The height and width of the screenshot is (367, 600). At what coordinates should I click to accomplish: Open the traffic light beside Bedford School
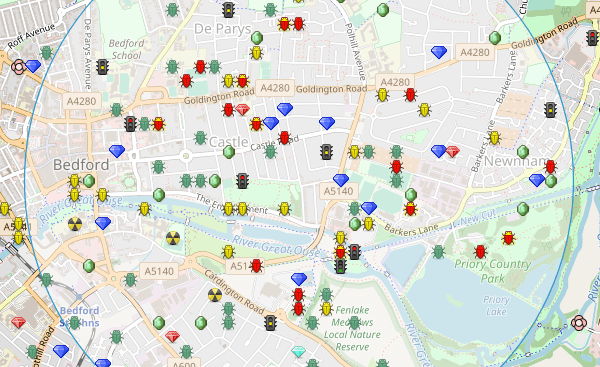pyautogui.click(x=102, y=67)
